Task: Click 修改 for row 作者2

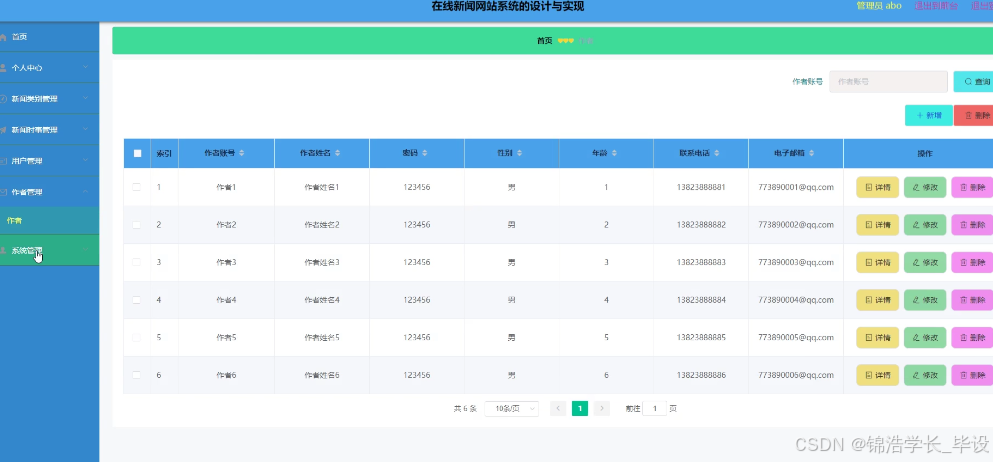Action: [925, 225]
